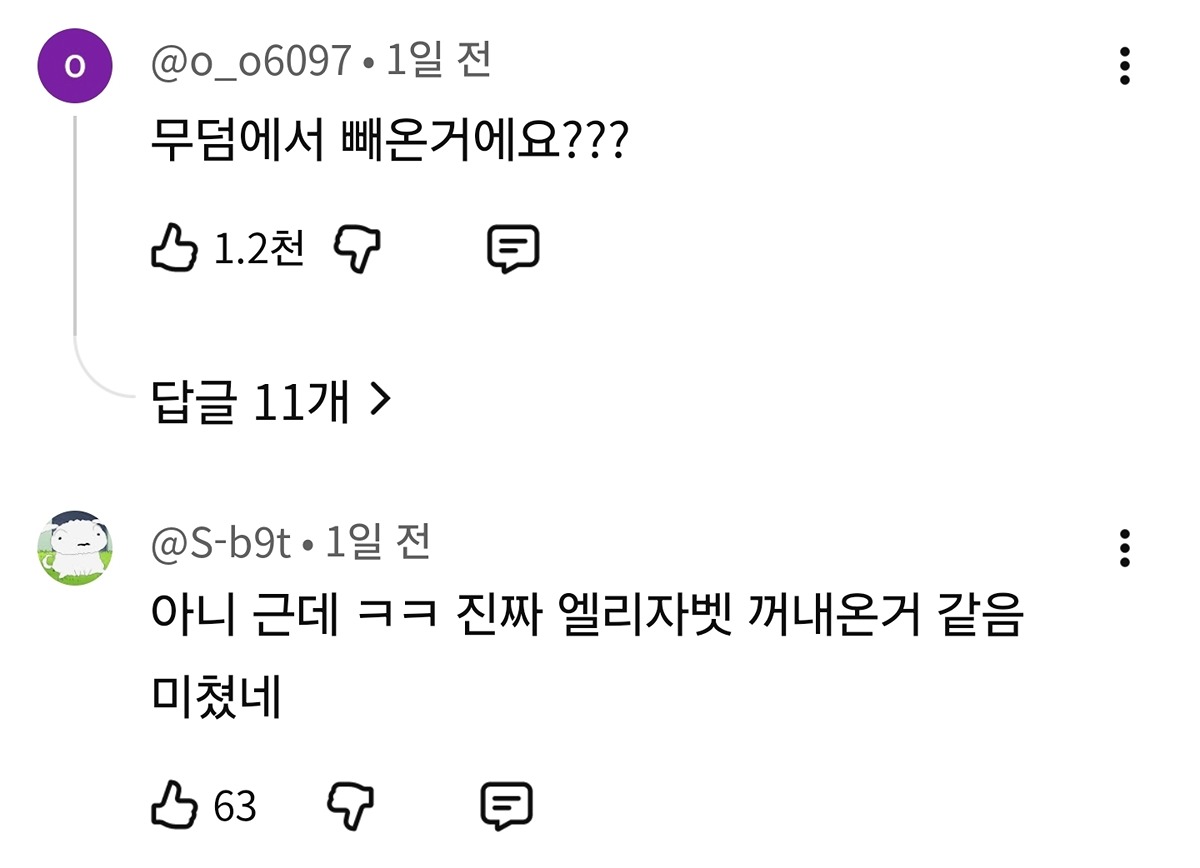Dislike the comment '무덤에서 빼온거에요???'
Image resolution: width=1200 pixels, height=868 pixels.
click(x=357, y=250)
